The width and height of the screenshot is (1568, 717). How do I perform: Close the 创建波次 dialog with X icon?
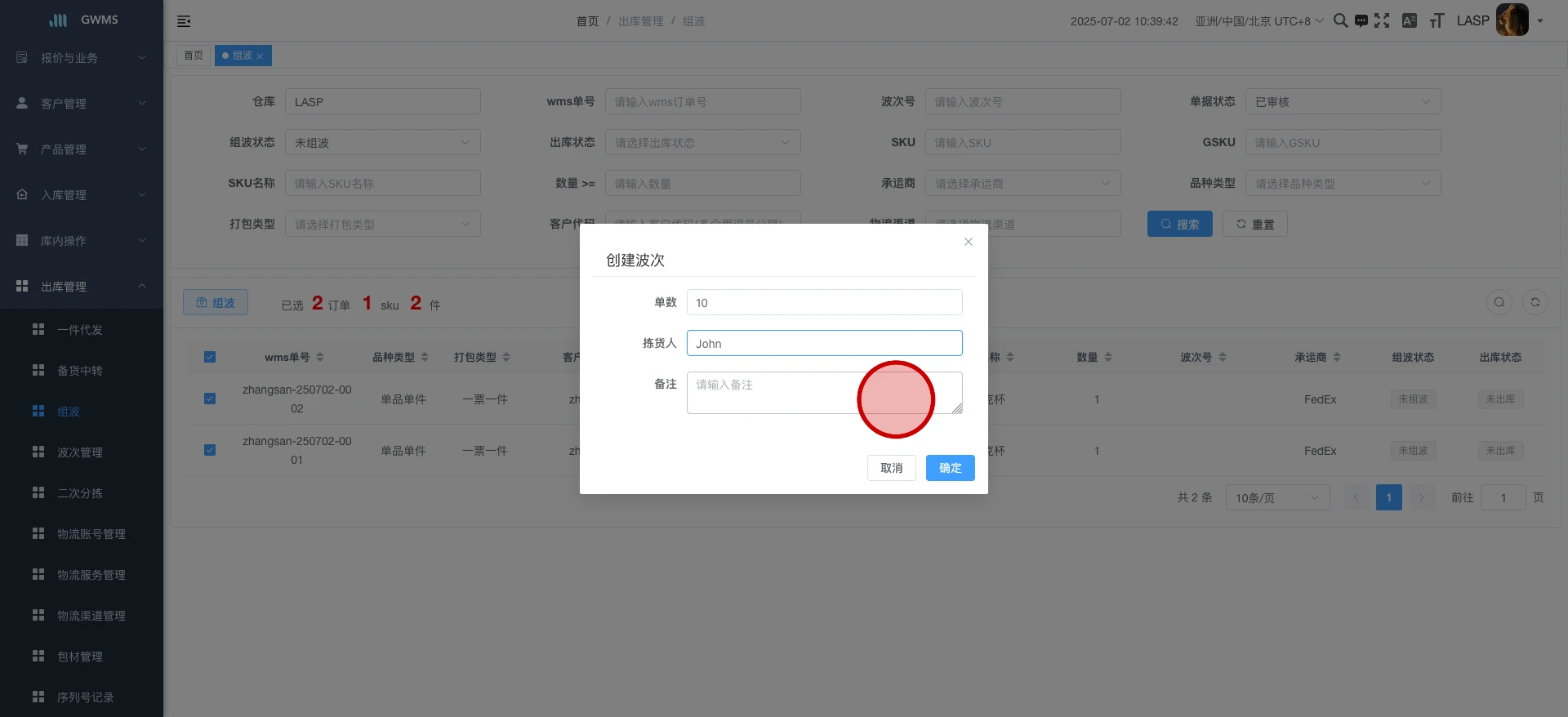coord(969,242)
